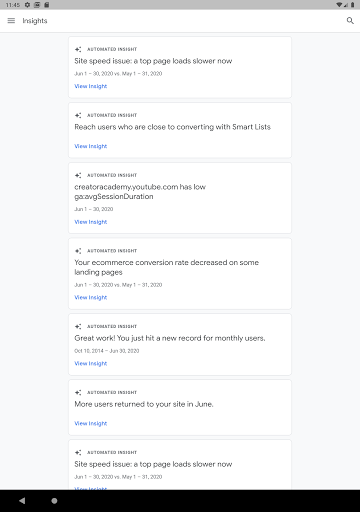Click the sparkle icon on Smart Lists card
360x512 pixels.
pos(78,115)
